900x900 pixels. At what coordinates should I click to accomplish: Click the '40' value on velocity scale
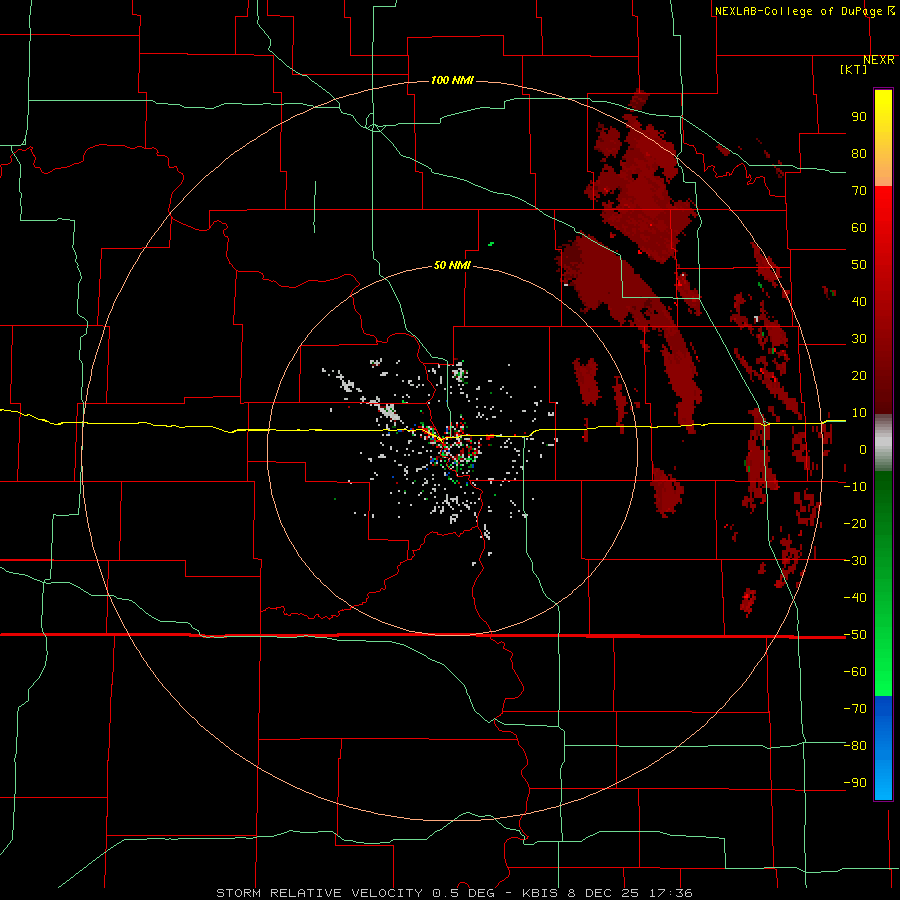(x=859, y=301)
